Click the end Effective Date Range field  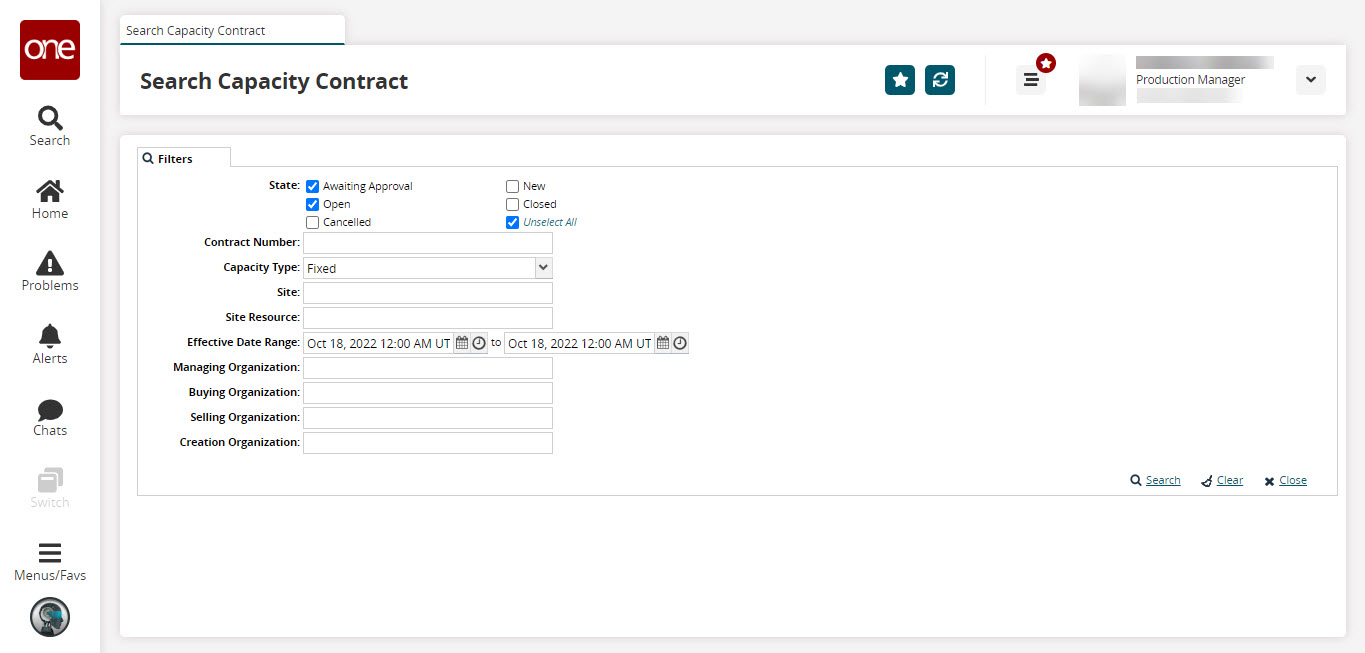click(x=580, y=343)
